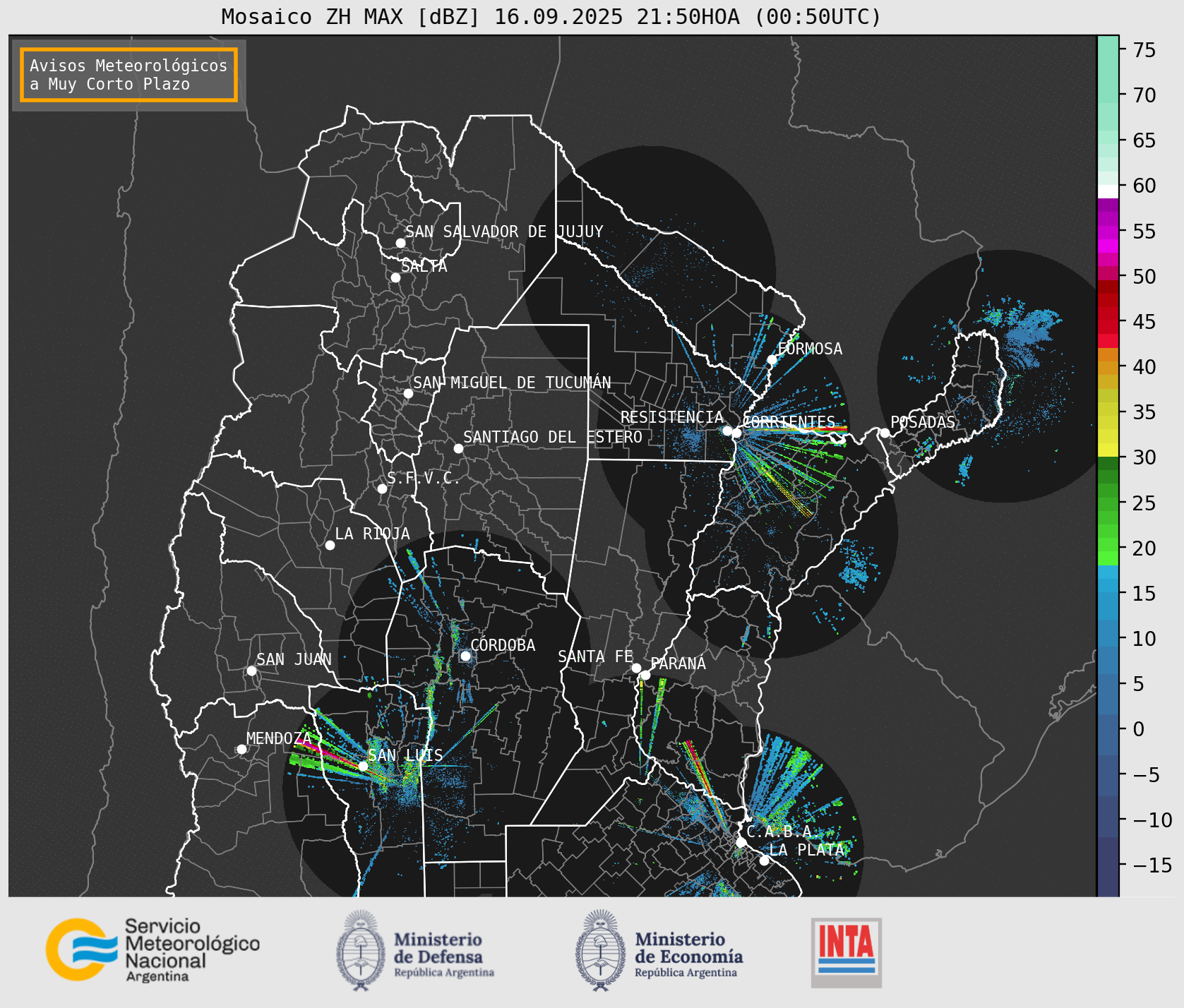
Task: Select the La Plata city dot
Action: 764,860
